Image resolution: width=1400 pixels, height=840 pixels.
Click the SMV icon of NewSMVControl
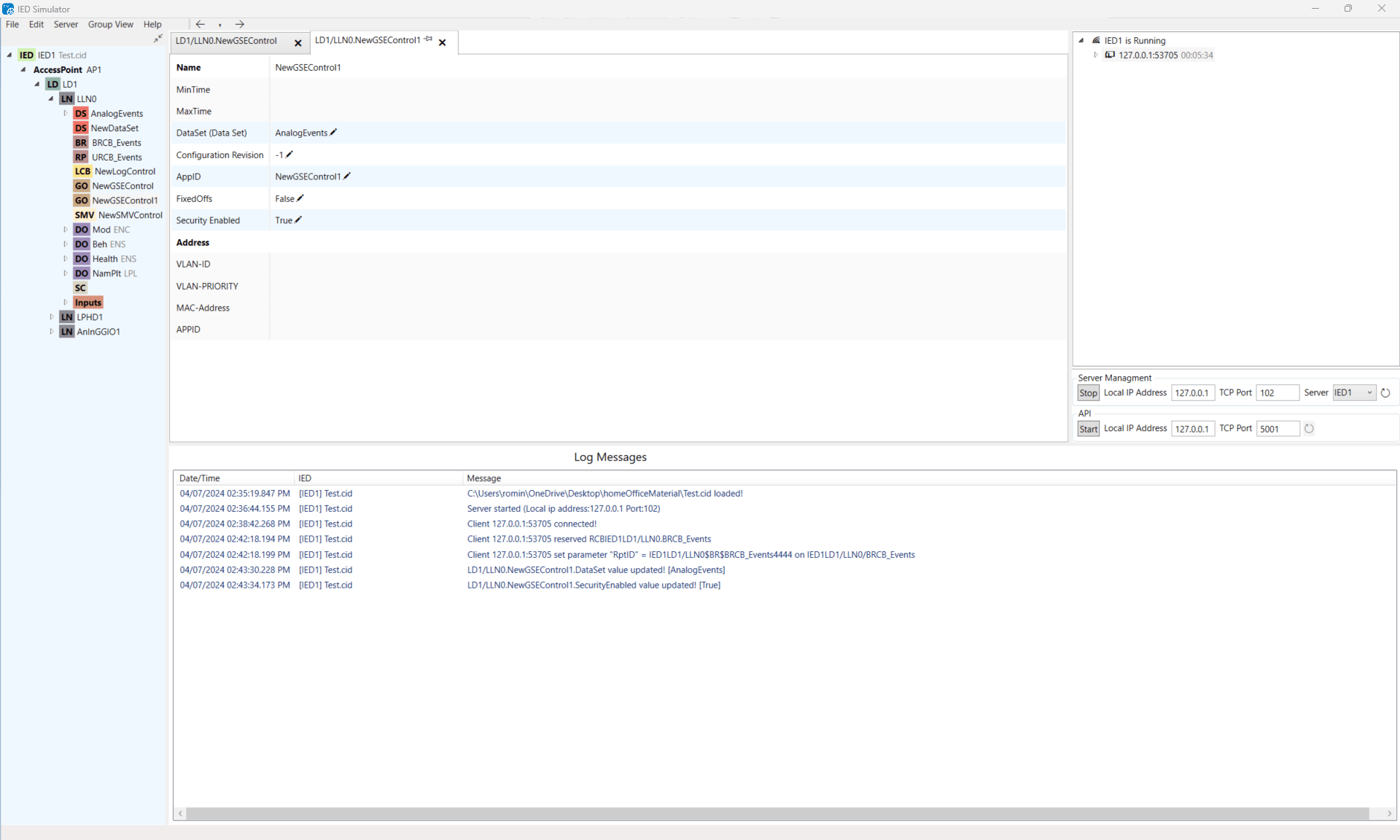85,216
